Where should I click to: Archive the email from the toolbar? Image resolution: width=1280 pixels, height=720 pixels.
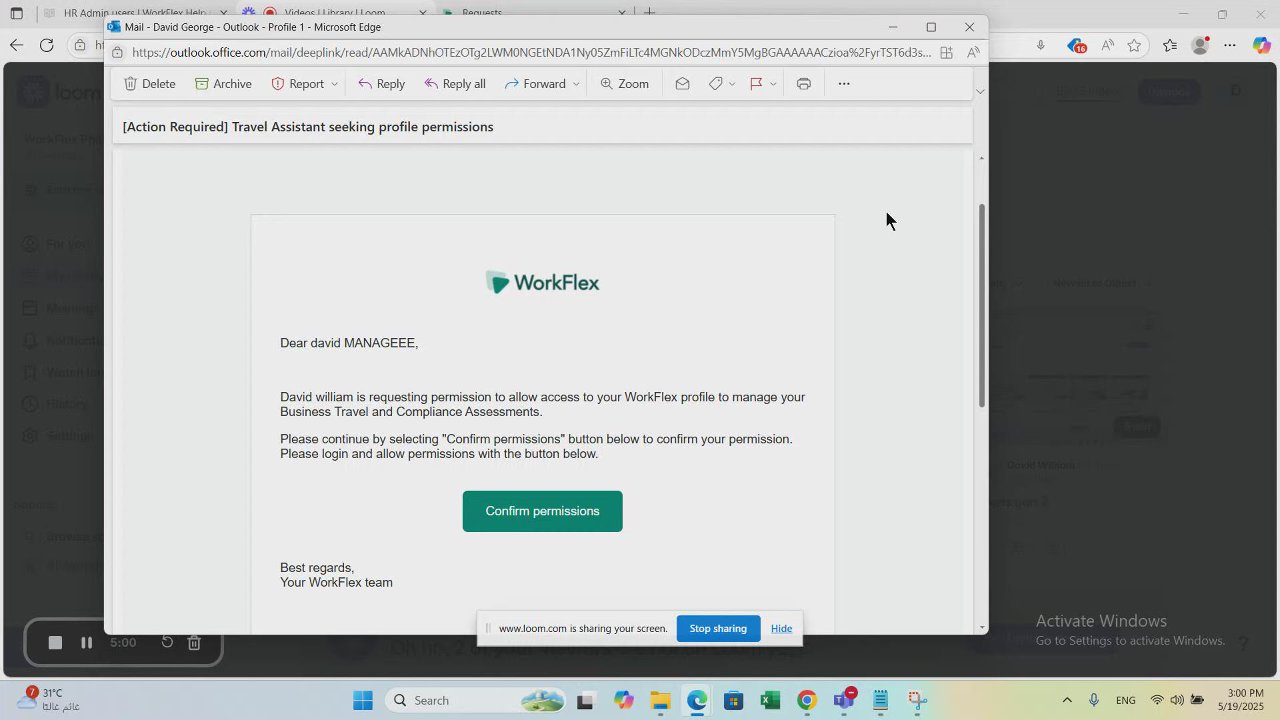click(223, 84)
